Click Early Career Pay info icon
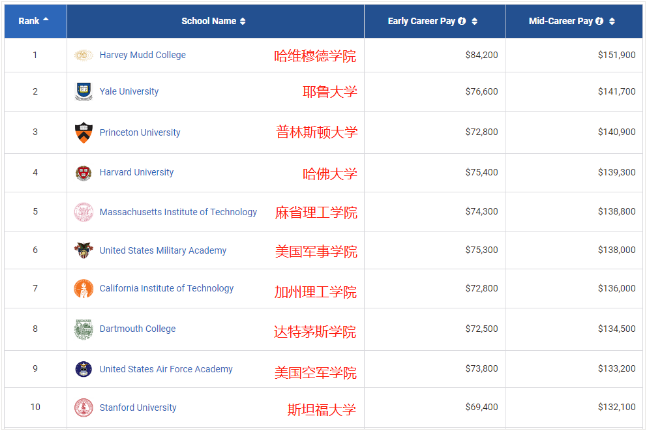Screen dimensions: 648x433 coord(462,21)
